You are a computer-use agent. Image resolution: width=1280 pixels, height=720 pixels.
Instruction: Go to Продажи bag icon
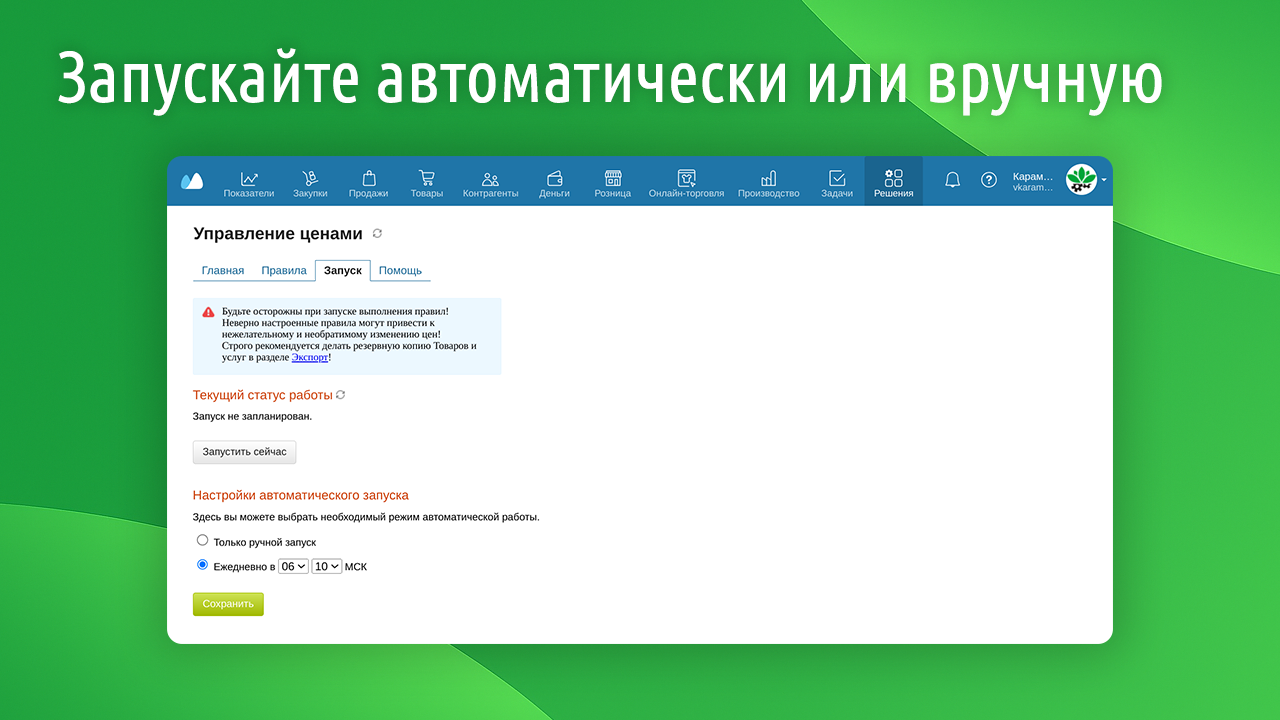[368, 179]
